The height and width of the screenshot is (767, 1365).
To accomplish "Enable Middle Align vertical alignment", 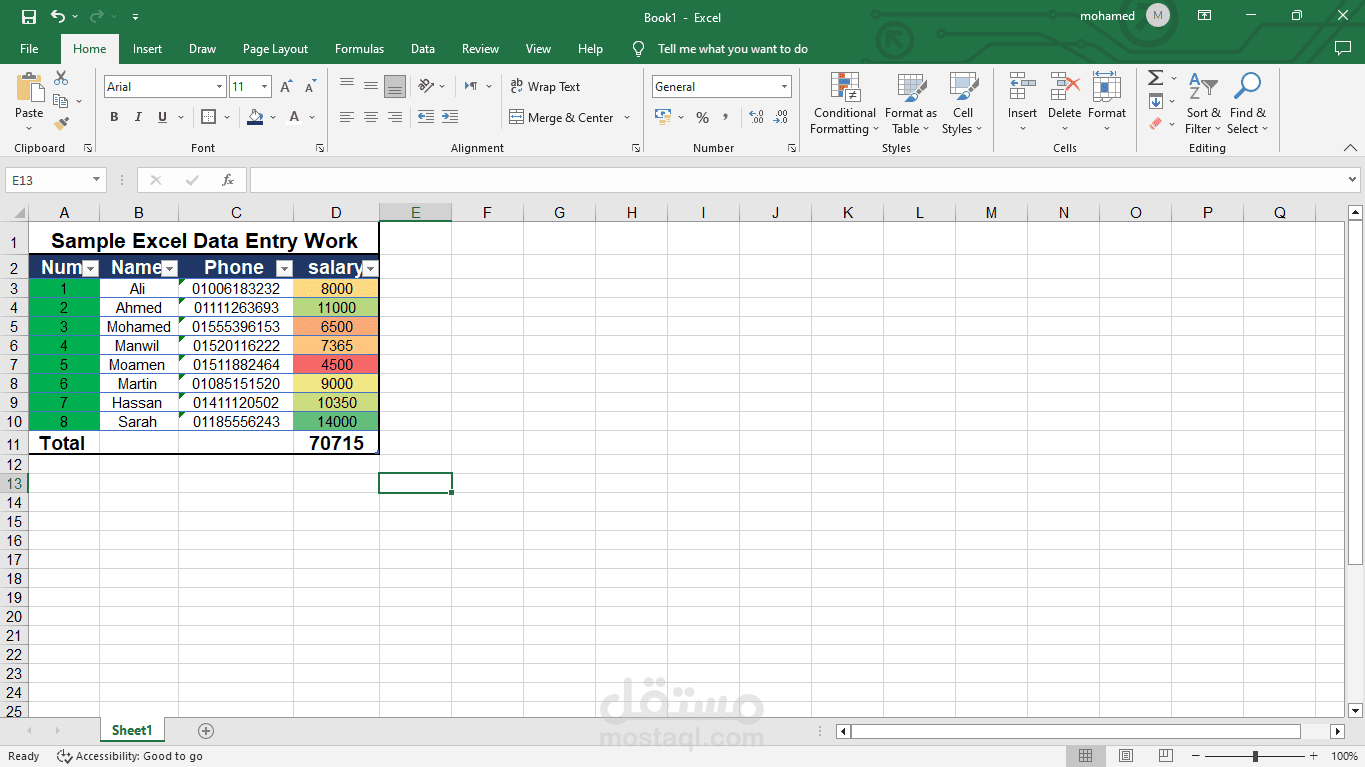I will click(371, 86).
